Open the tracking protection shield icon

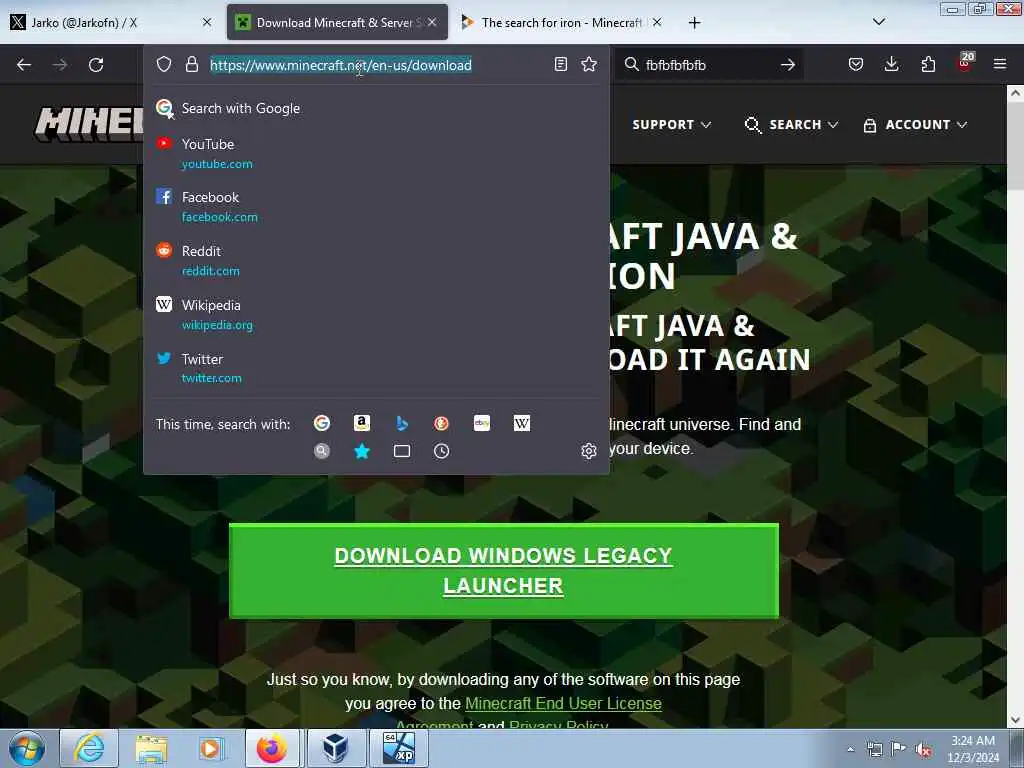point(164,64)
